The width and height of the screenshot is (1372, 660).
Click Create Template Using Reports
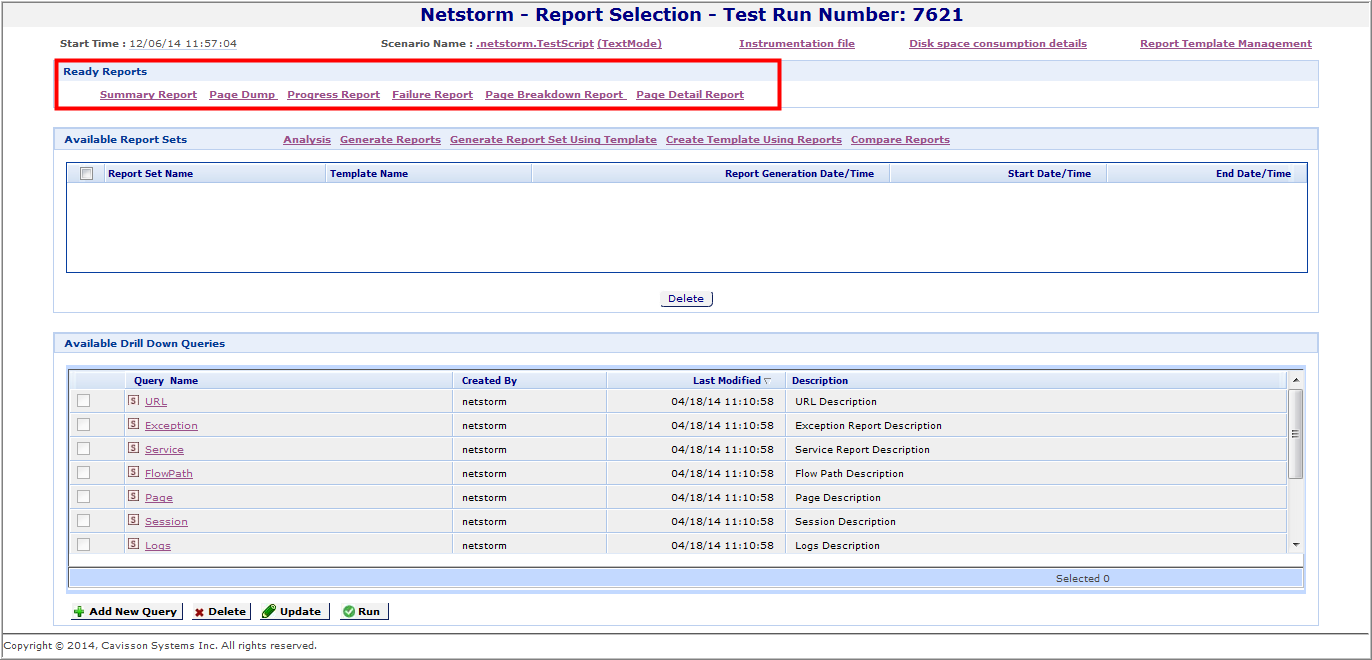click(754, 140)
